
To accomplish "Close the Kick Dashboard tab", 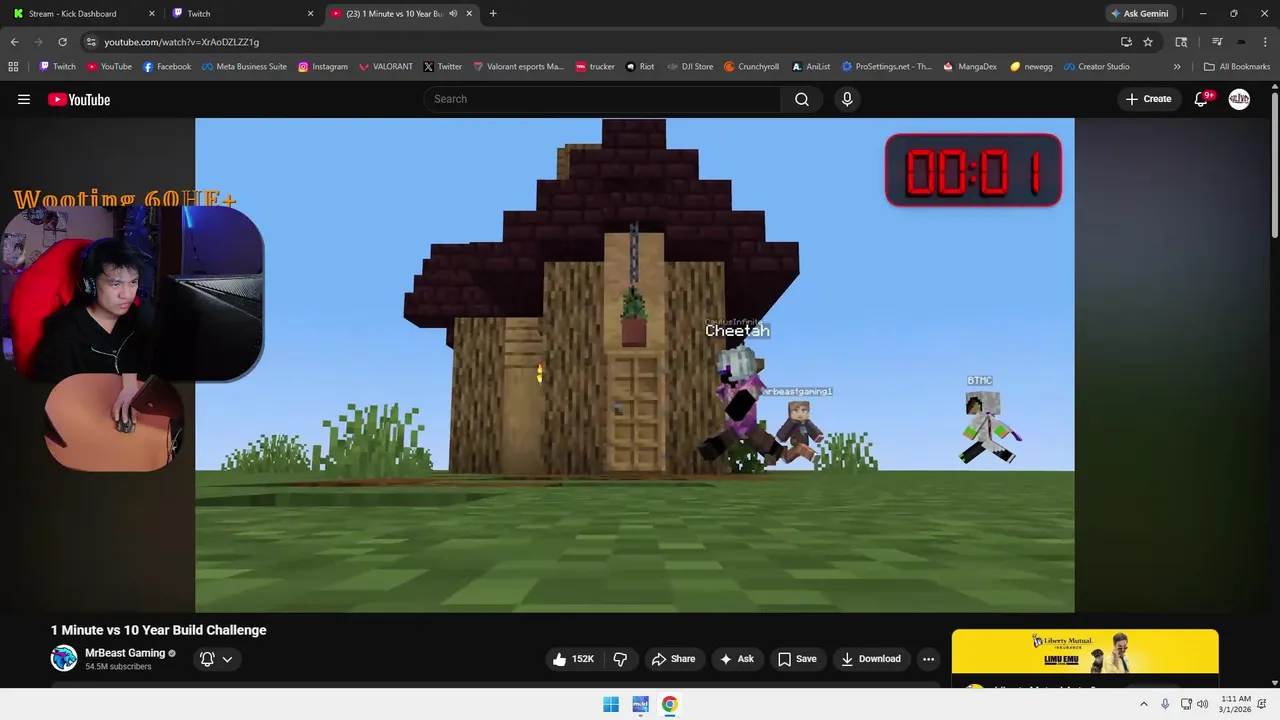I will 152,14.
